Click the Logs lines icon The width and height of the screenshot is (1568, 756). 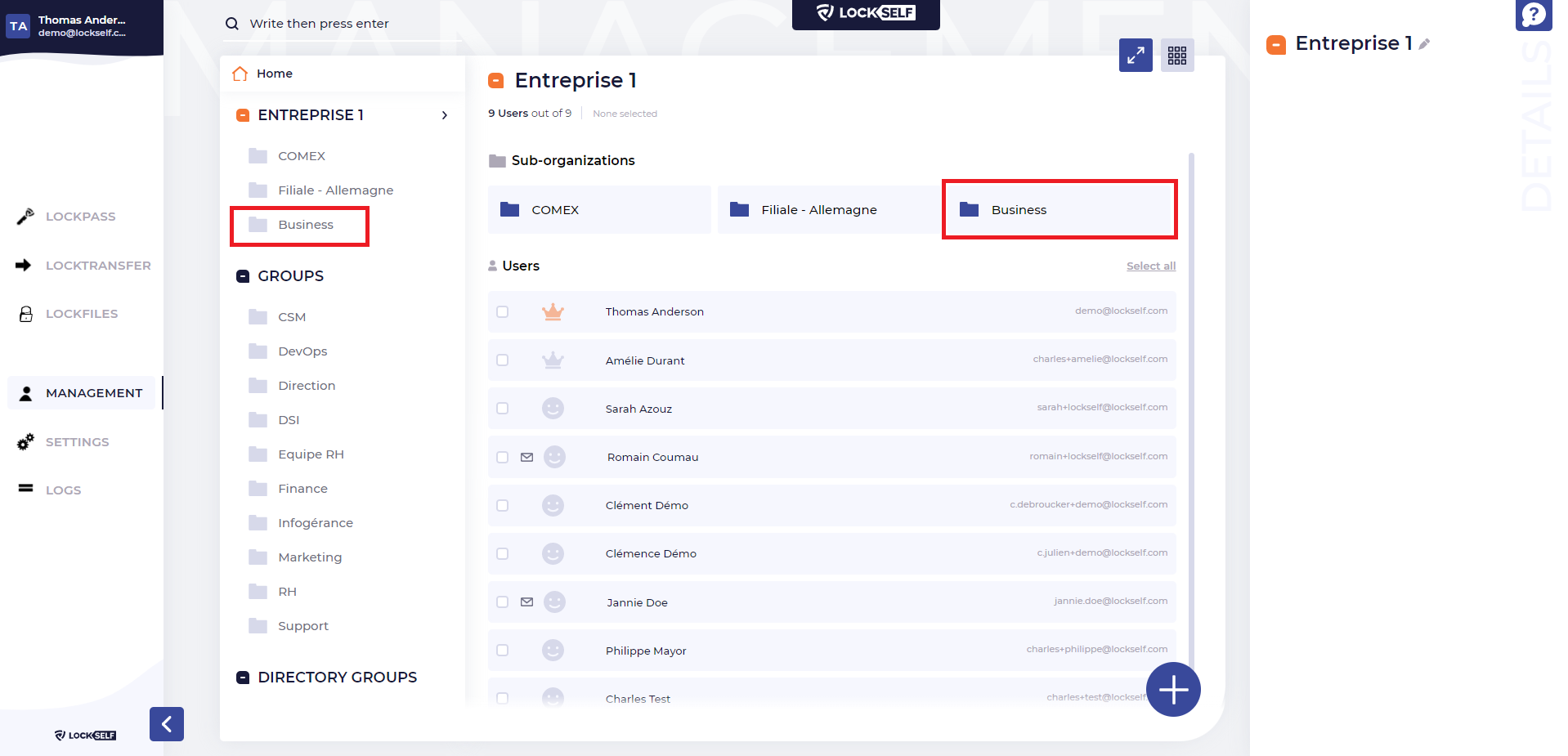click(x=26, y=488)
